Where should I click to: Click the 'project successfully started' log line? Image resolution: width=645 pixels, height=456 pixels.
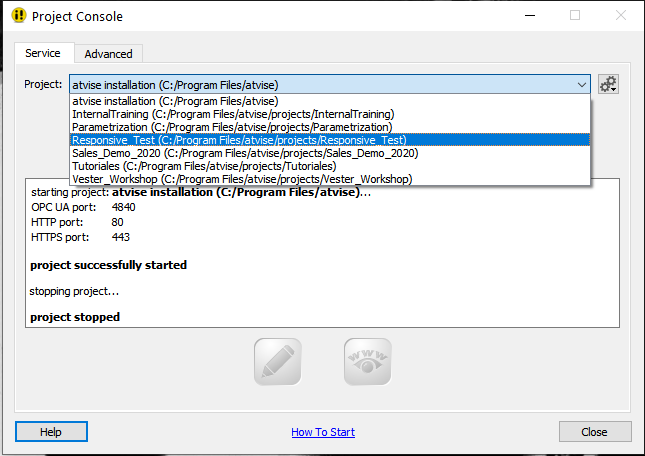(108, 265)
